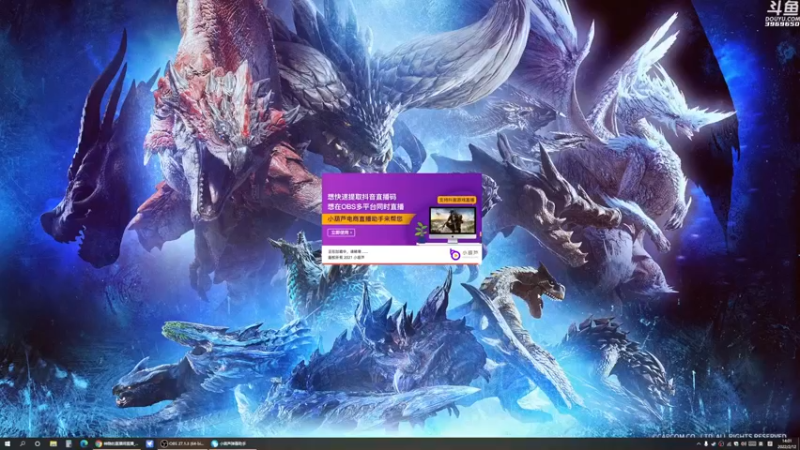Open the notification center icon
Viewport: 800px width, 450px height.
tap(769, 444)
